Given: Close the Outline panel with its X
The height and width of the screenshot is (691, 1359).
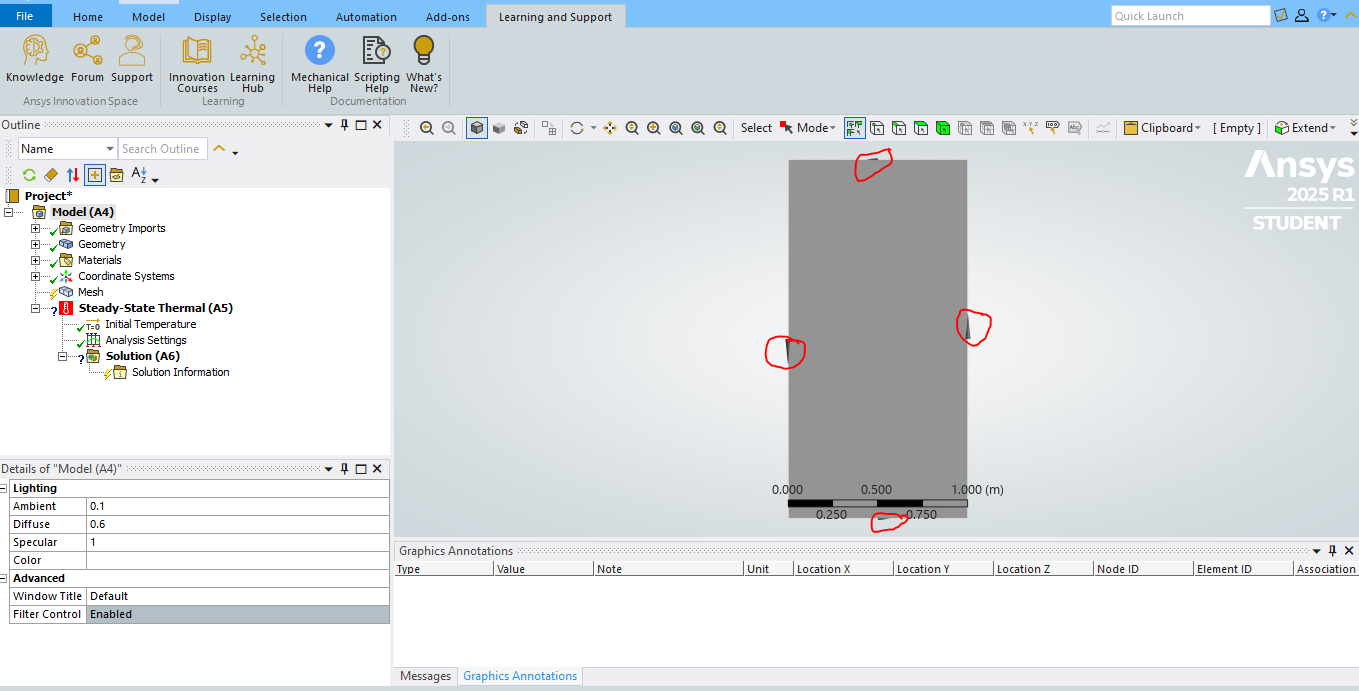Looking at the screenshot, I should point(378,125).
